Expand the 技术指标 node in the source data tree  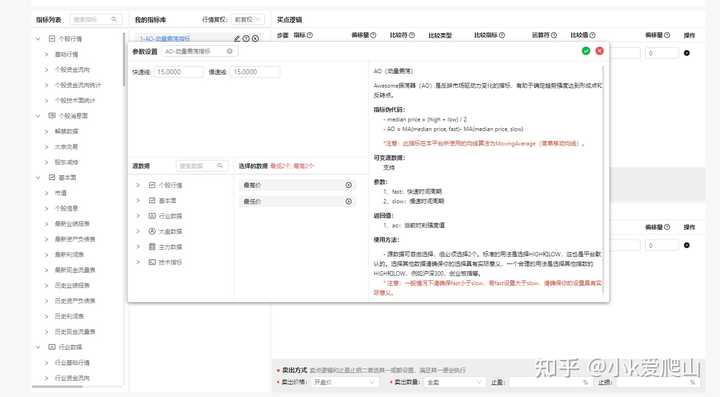138,262
